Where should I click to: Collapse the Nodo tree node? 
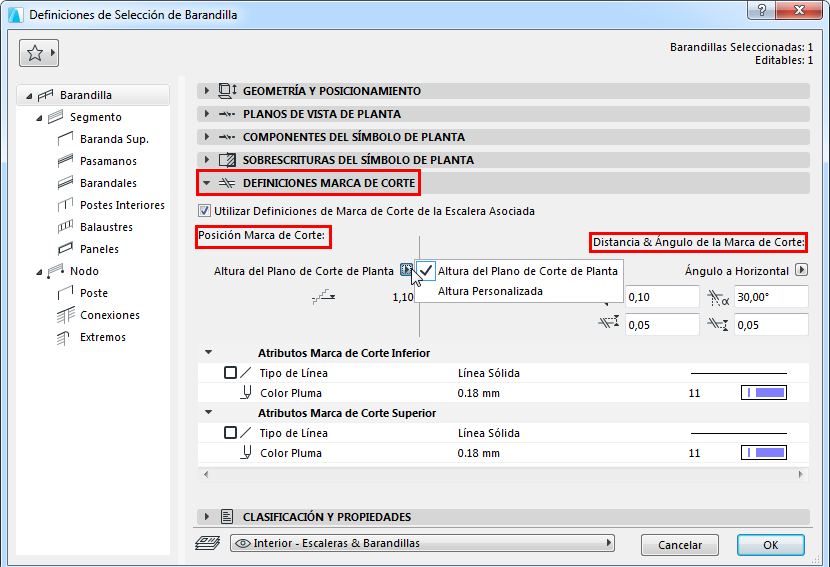pyautogui.click(x=39, y=272)
